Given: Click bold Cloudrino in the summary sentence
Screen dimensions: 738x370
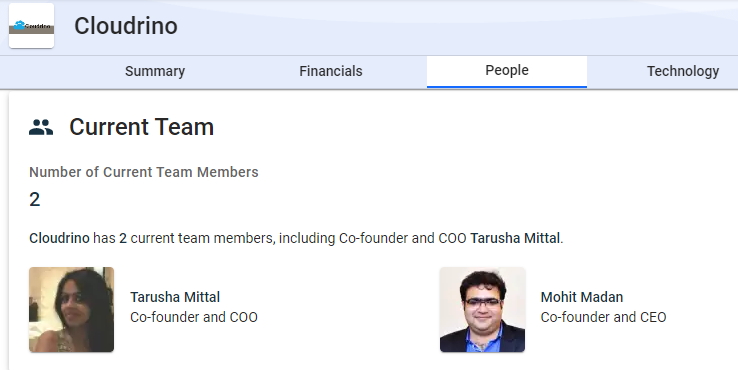Looking at the screenshot, I should click(59, 238).
